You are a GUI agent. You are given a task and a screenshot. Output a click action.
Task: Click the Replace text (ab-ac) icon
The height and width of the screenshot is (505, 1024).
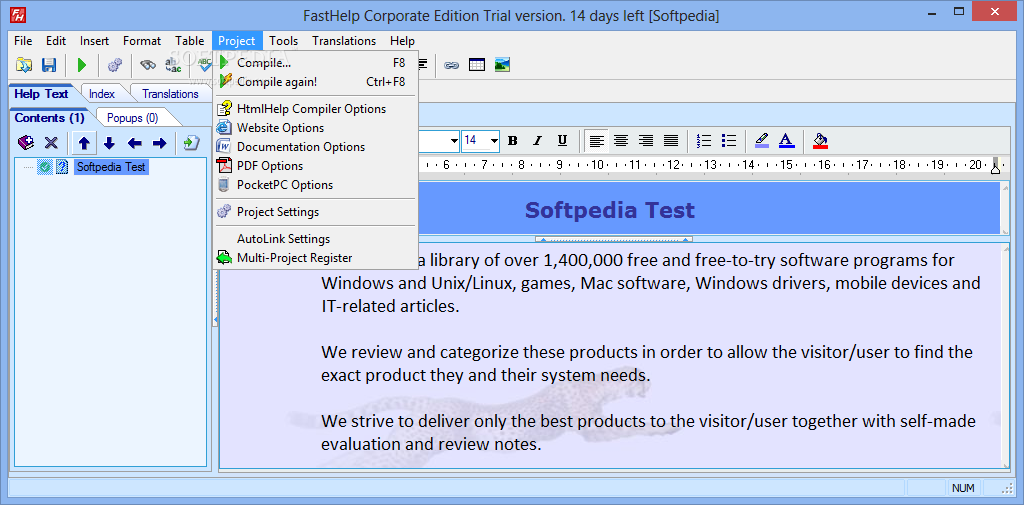(x=173, y=65)
